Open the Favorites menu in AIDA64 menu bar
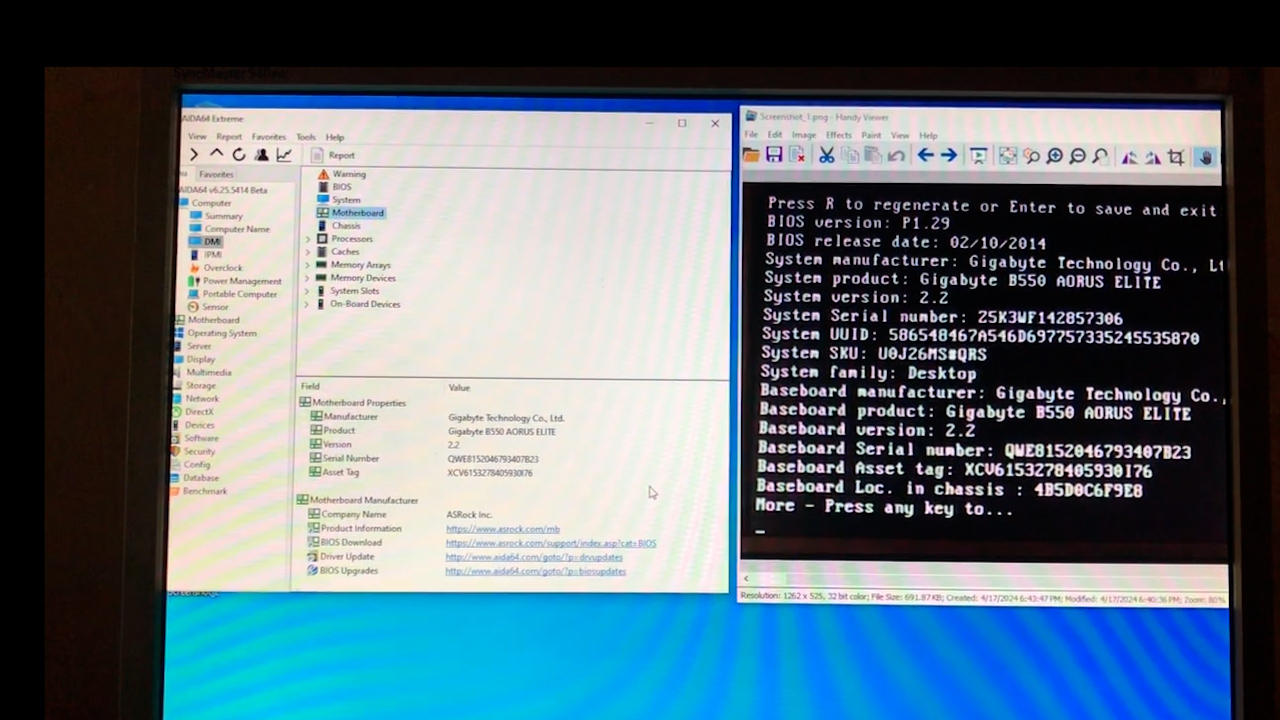Screen dimensions: 1280x720 [268, 136]
